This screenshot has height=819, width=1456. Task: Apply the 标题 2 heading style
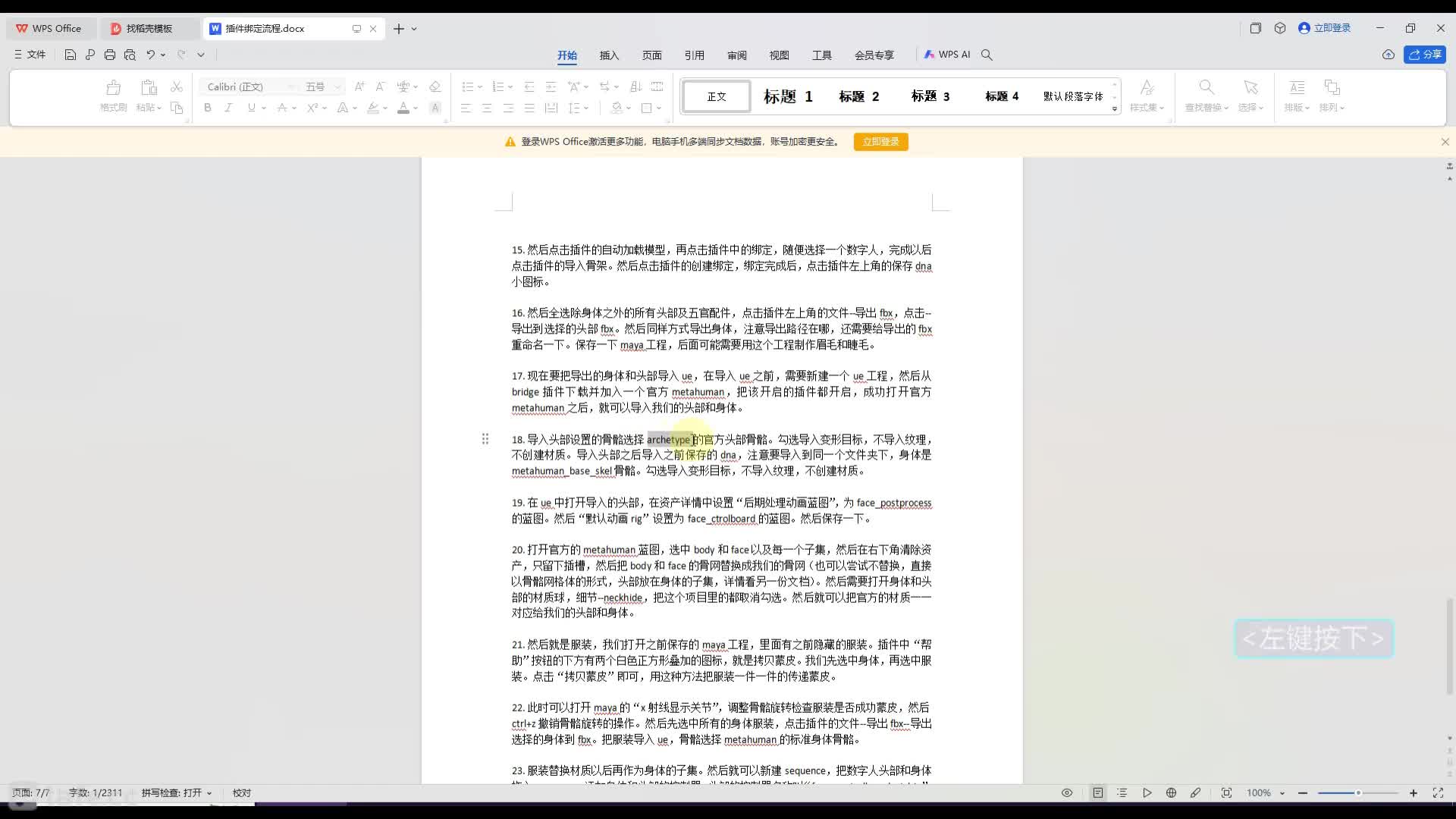coord(859,96)
